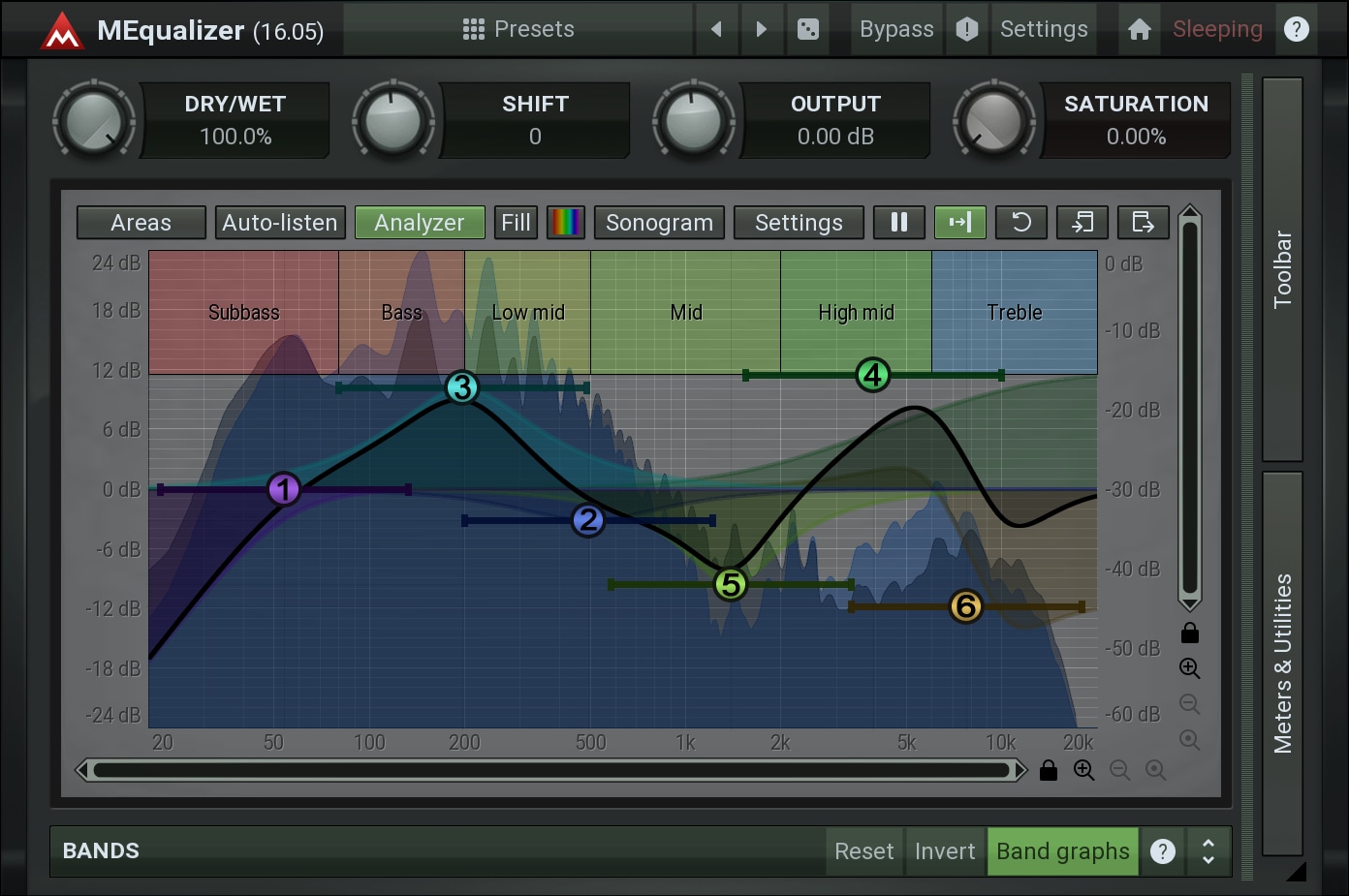Click the vertical zoom-out magnifier

[1190, 704]
